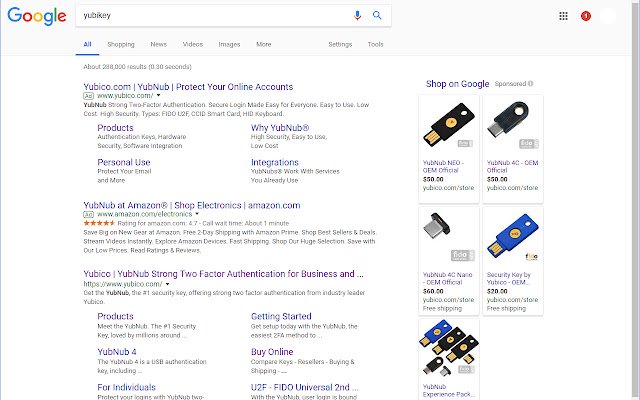Open U2F - FIDO Universal 2nd sitelink

304,387
